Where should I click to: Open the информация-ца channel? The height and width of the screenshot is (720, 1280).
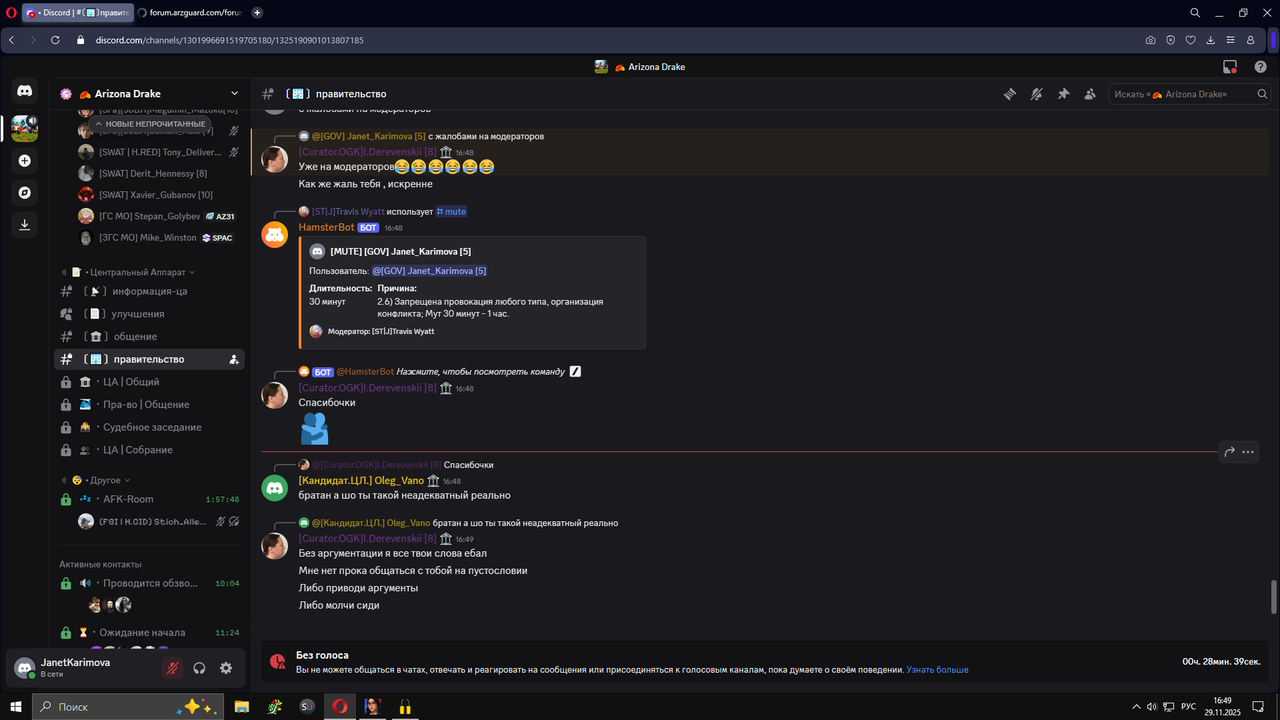coord(149,291)
